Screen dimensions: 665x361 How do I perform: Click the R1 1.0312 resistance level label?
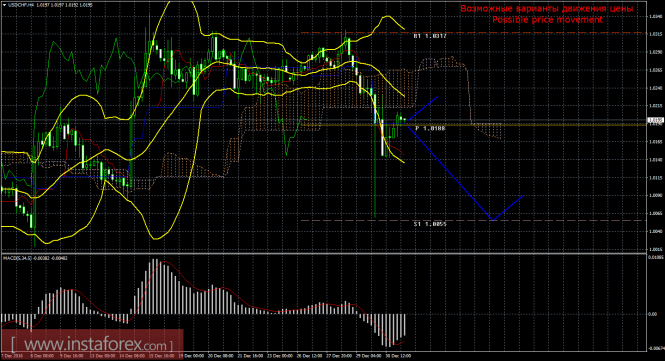[x=430, y=36]
